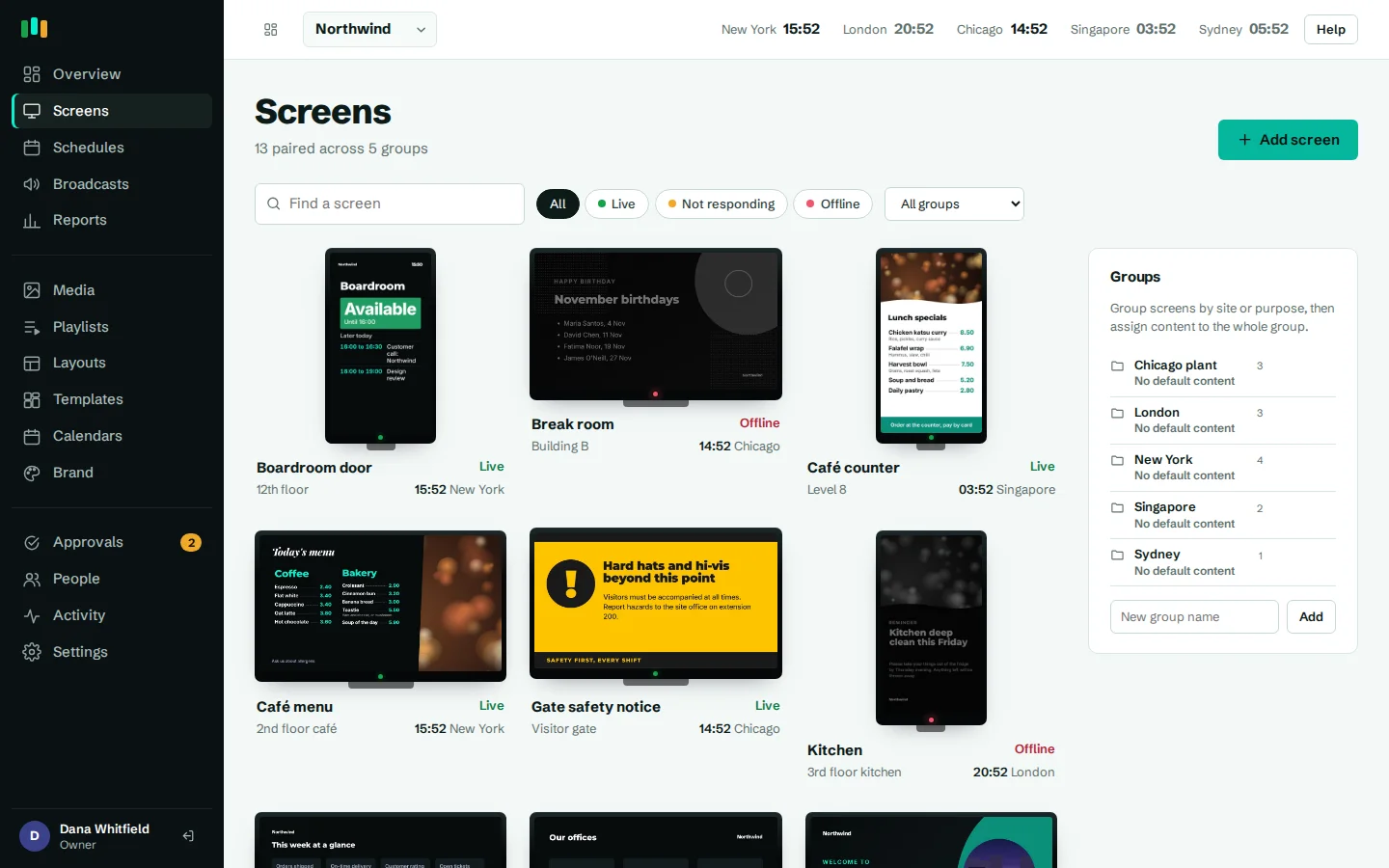Click the Calendars icon in sidebar
Image resolution: width=1389 pixels, height=868 pixels.
(x=32, y=436)
